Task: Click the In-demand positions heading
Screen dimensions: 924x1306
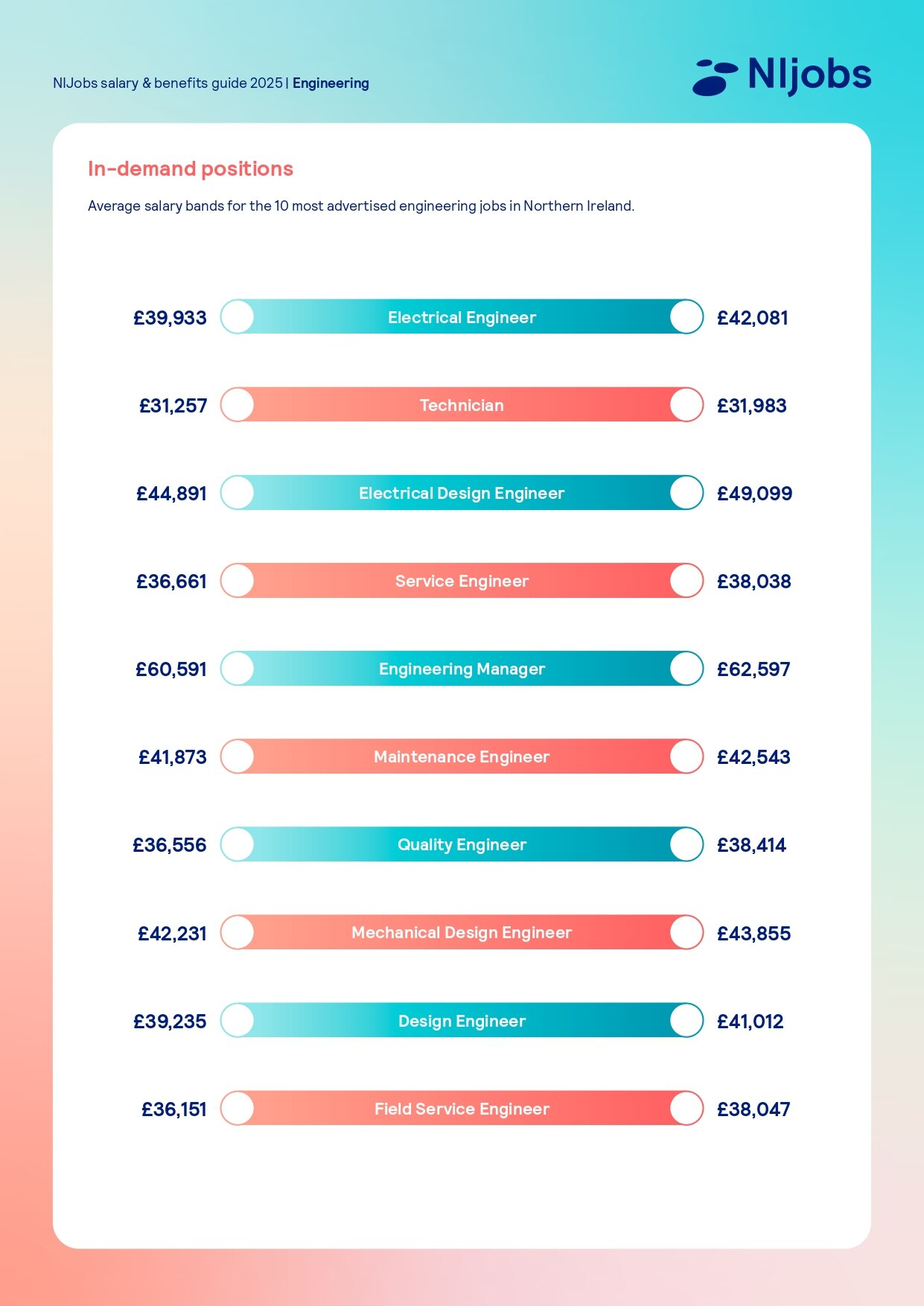Action: pos(191,169)
